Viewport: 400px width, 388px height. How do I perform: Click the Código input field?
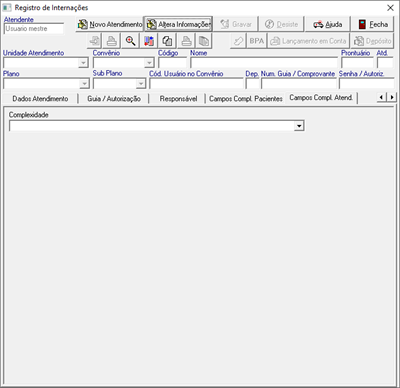173,63
